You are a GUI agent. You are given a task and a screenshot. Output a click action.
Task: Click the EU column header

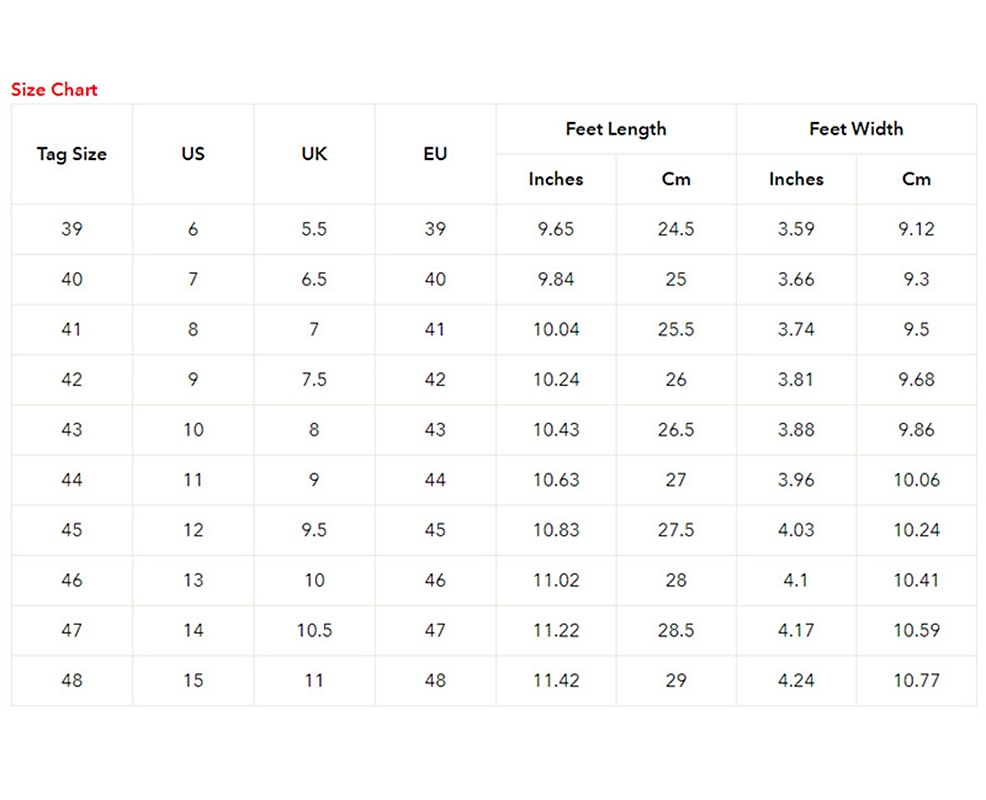click(x=435, y=154)
